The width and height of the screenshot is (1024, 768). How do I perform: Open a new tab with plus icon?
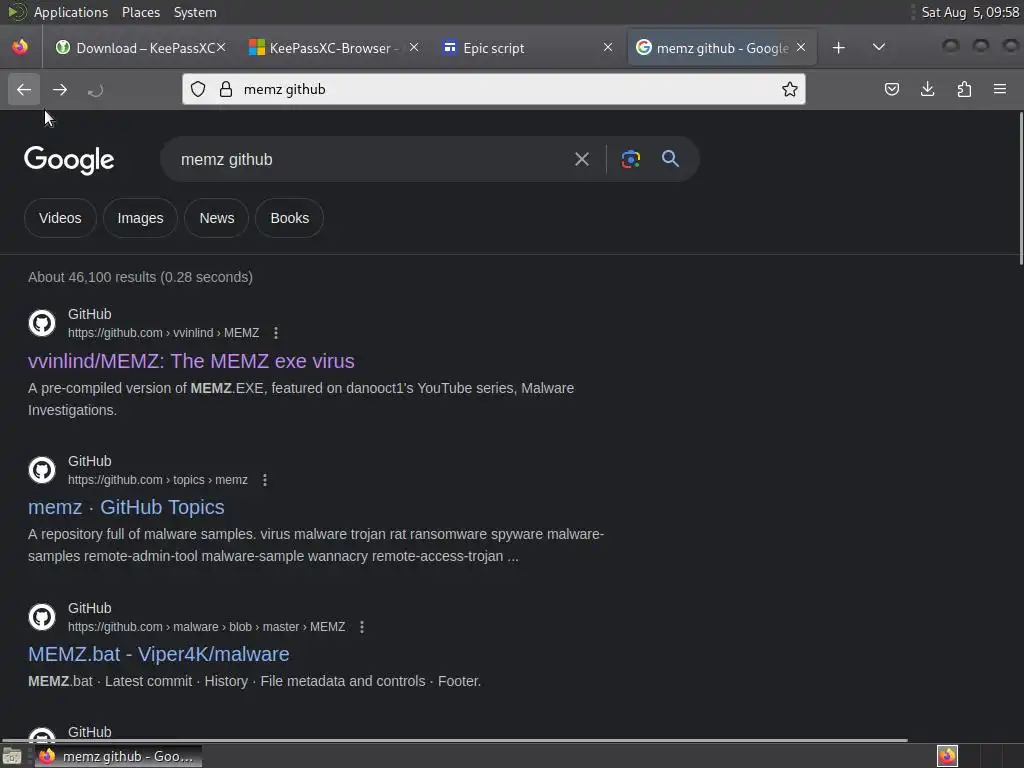click(x=839, y=48)
